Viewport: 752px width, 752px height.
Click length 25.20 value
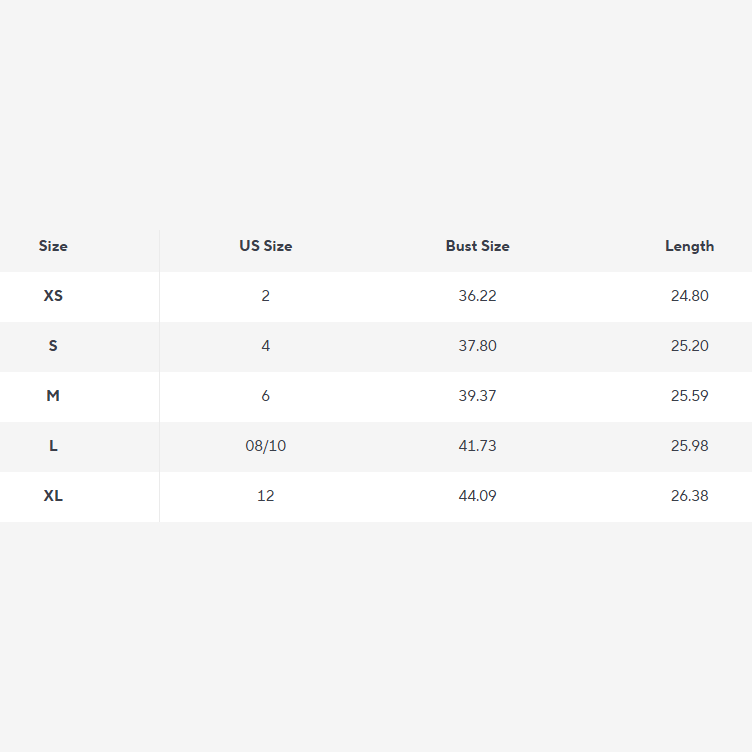pos(689,346)
